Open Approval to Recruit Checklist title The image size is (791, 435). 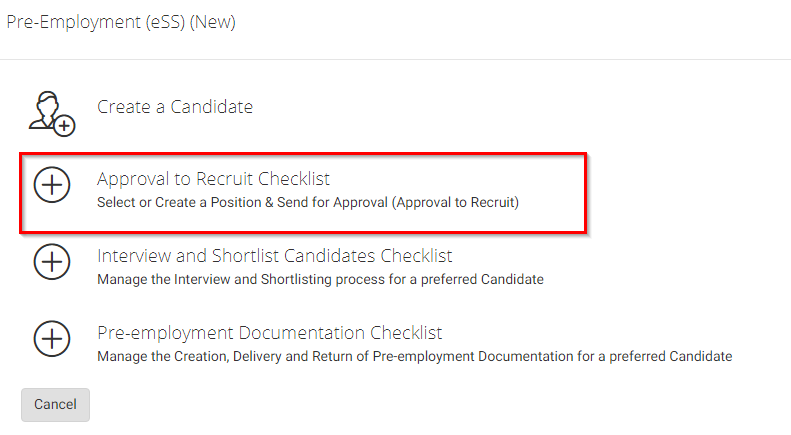213,179
